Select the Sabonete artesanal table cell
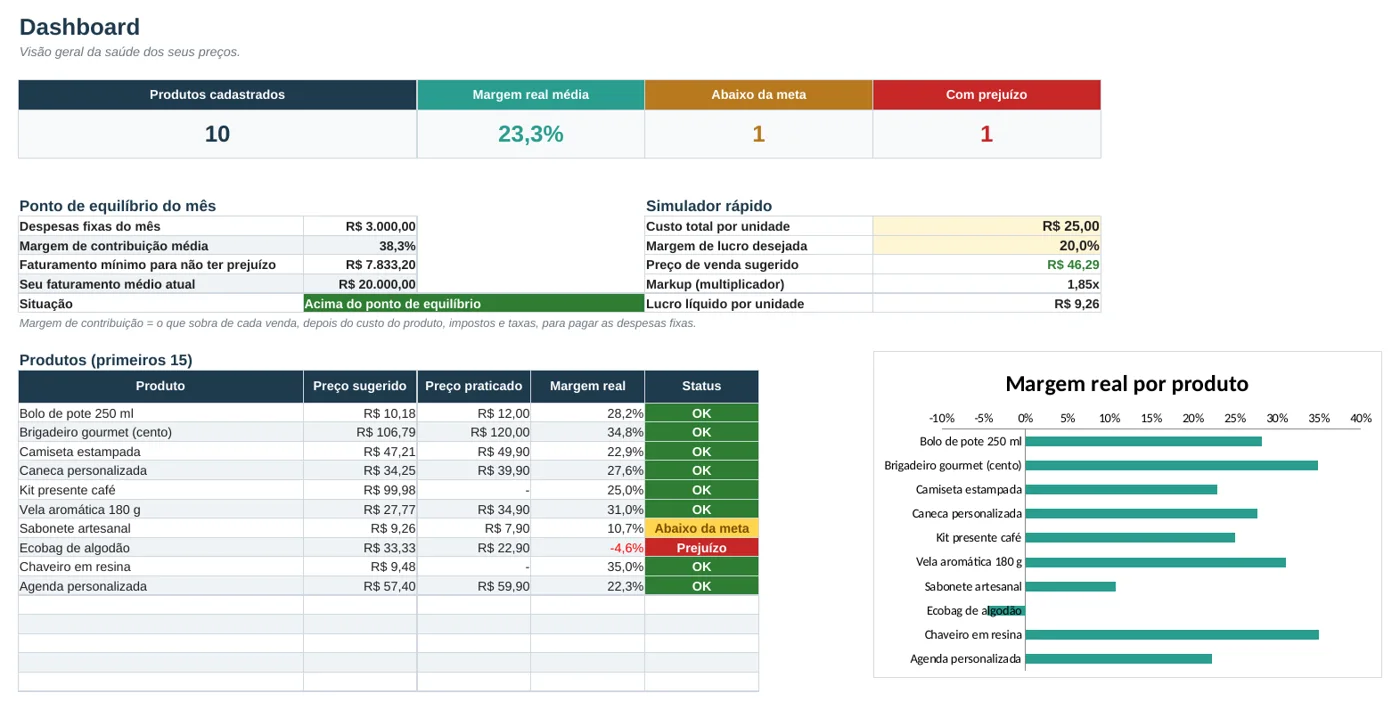 click(160, 528)
